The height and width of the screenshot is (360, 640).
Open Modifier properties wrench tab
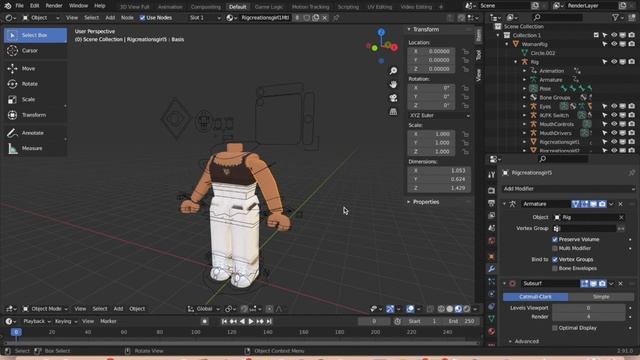click(491, 269)
